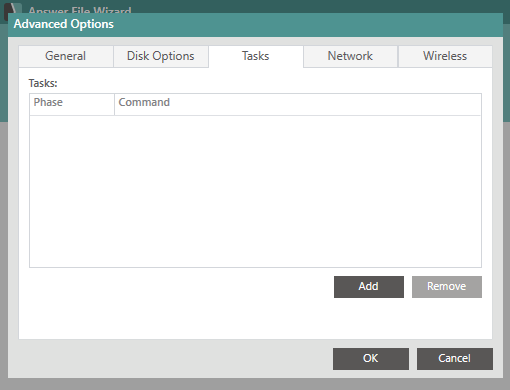Click the greyed-out Remove button
Screen dimensions: 510x390
(x=447, y=287)
